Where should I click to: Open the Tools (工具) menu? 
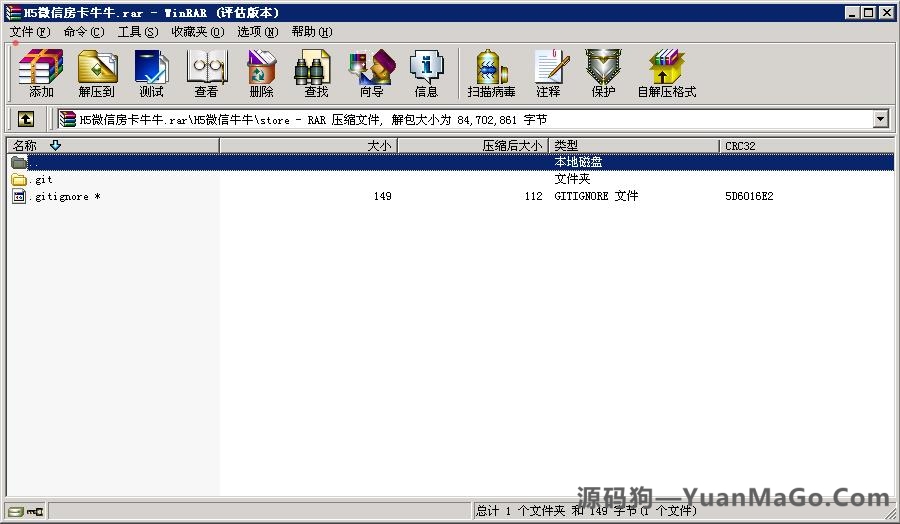pos(138,32)
